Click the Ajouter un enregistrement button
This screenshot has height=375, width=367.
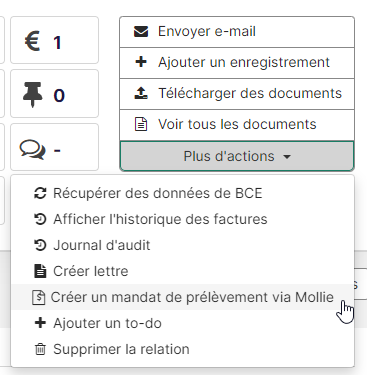[x=237, y=63]
